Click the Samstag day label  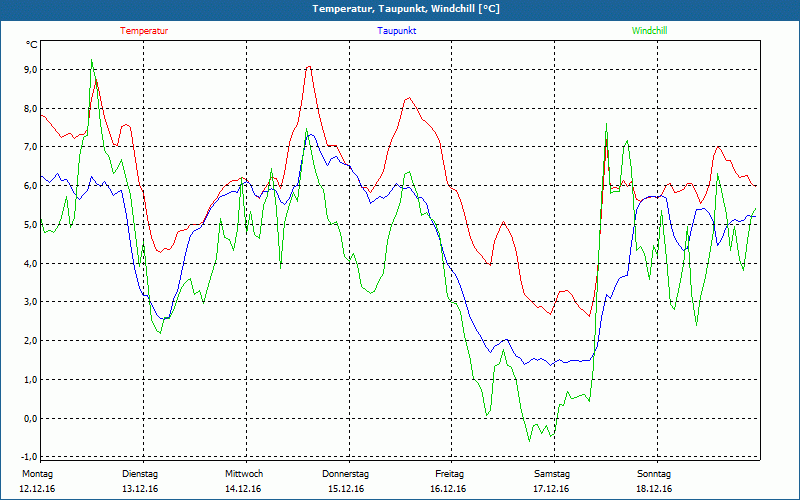[552, 474]
